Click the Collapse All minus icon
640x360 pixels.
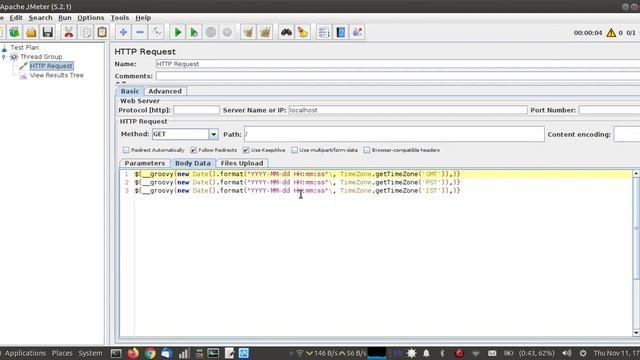click(140, 32)
